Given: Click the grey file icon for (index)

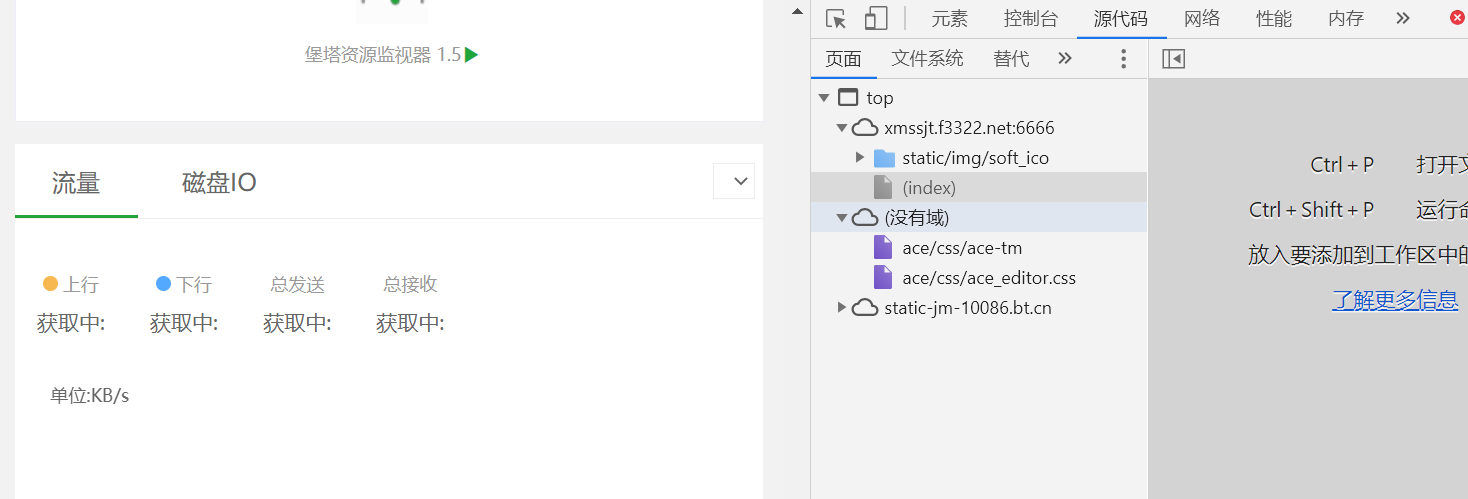Looking at the screenshot, I should pyautogui.click(x=883, y=187).
